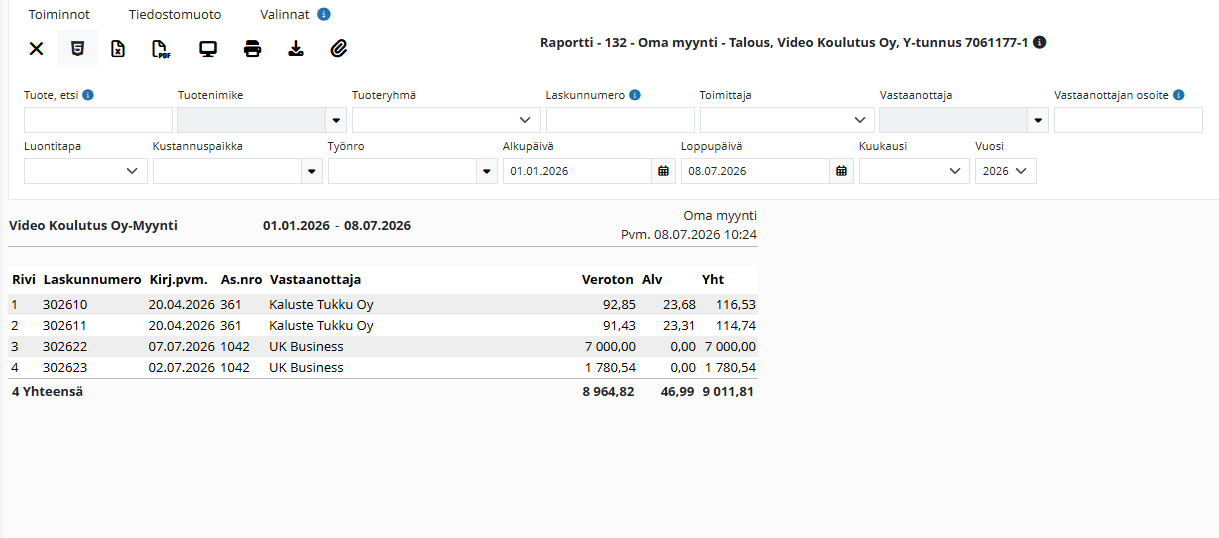Export the report as an Excel file
The height and width of the screenshot is (538, 1219).
[118, 49]
